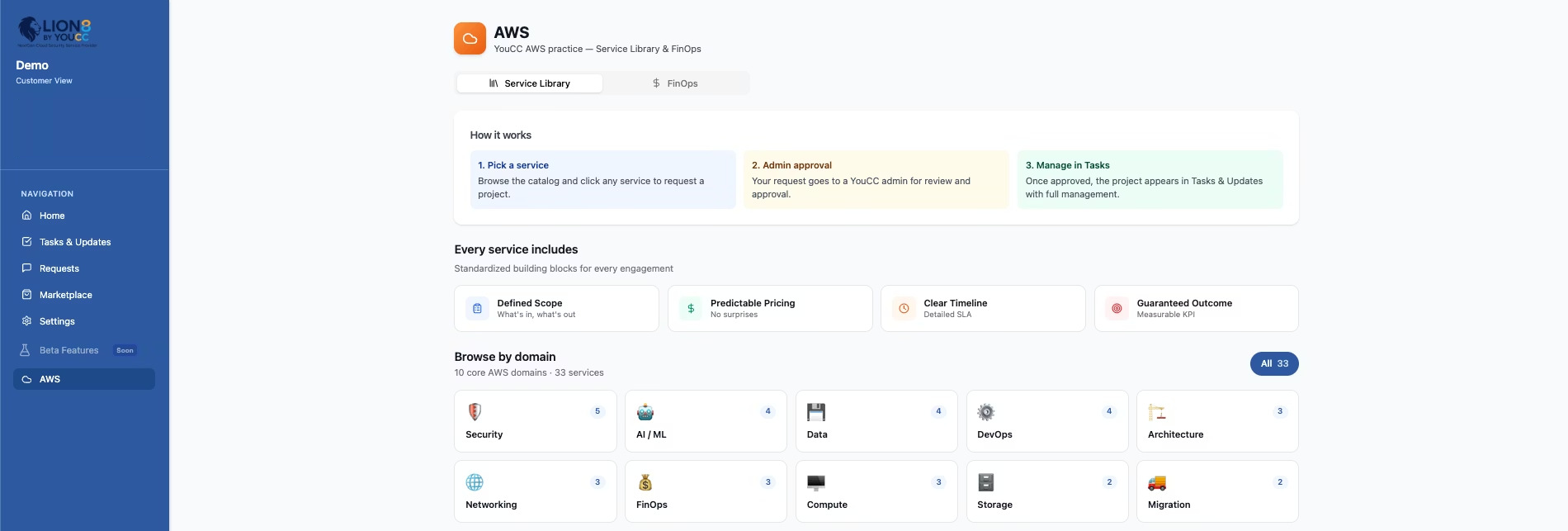Click the Networking globe icon
Viewport: 1568px width, 531px height.
click(x=475, y=482)
